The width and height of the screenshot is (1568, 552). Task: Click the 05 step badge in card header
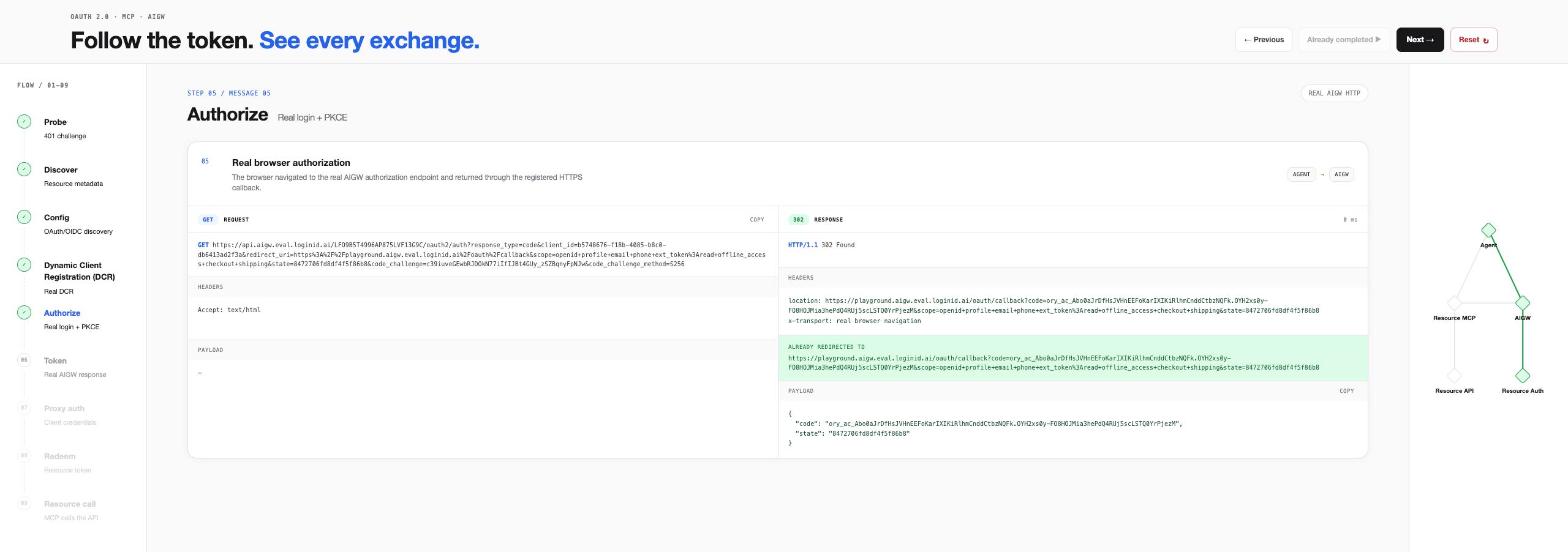pos(205,161)
